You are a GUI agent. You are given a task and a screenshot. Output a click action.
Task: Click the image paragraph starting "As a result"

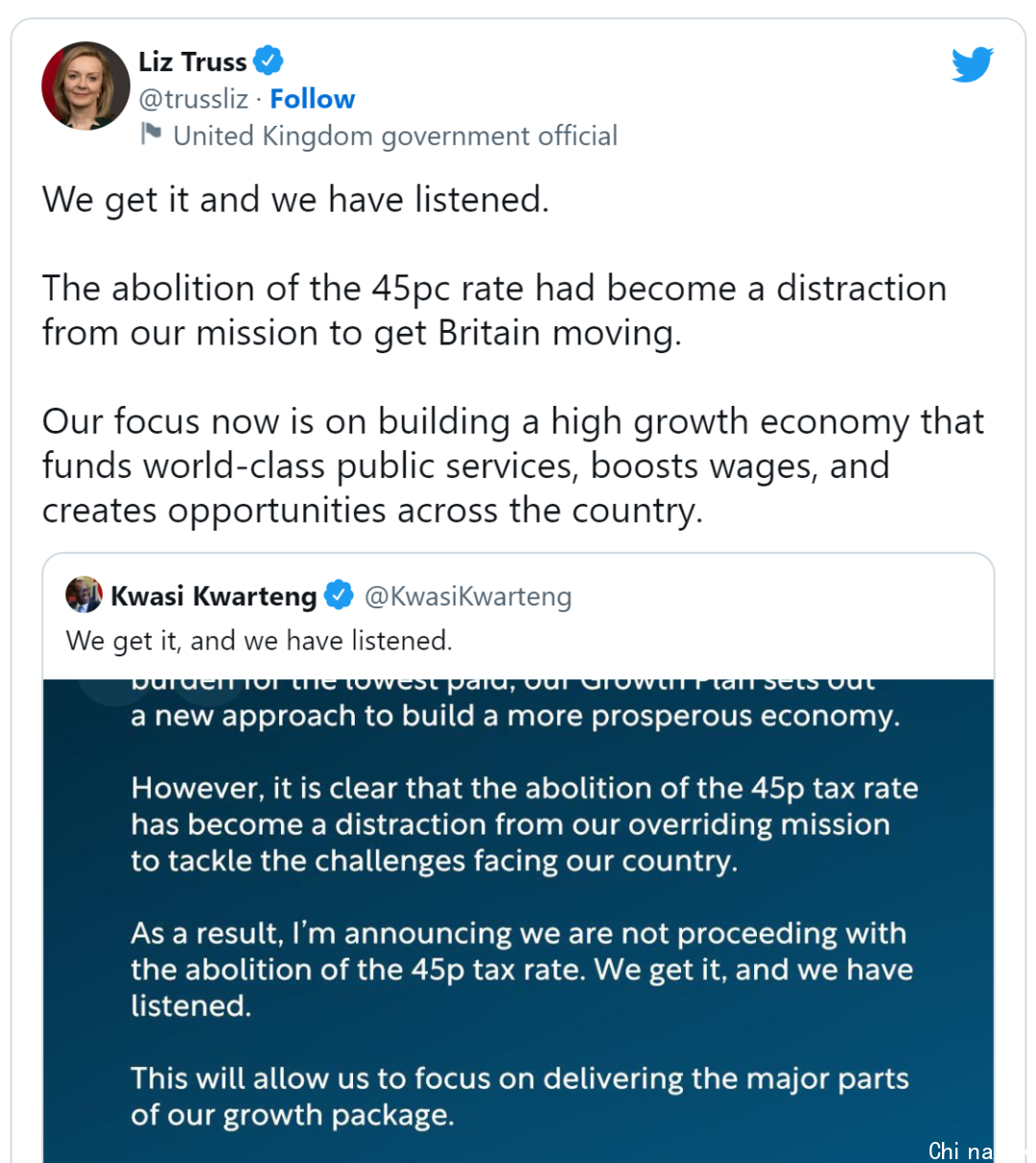(522, 969)
